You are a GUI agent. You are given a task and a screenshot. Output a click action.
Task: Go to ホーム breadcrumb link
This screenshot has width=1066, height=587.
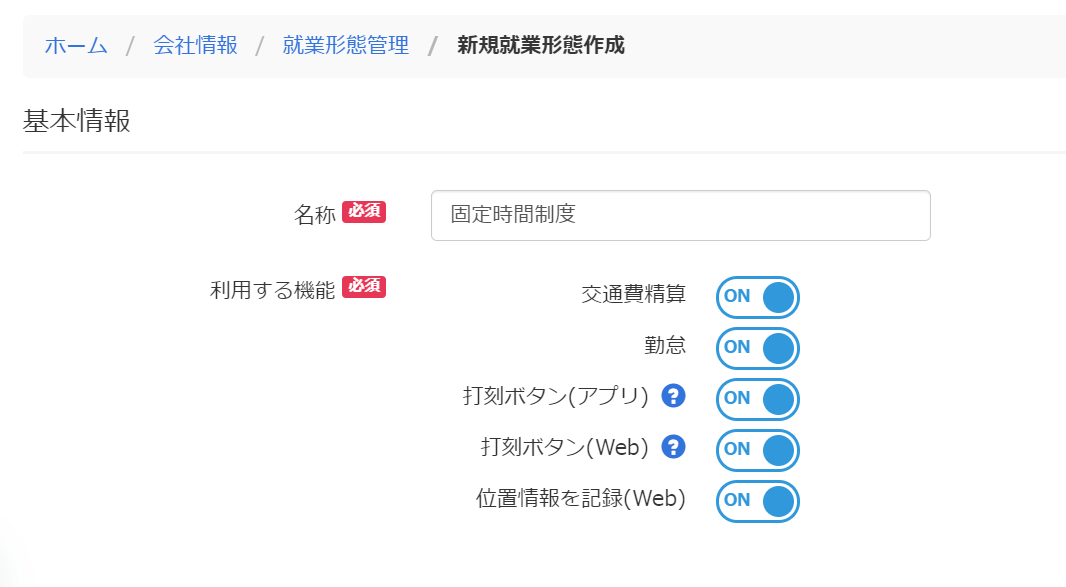click(76, 46)
